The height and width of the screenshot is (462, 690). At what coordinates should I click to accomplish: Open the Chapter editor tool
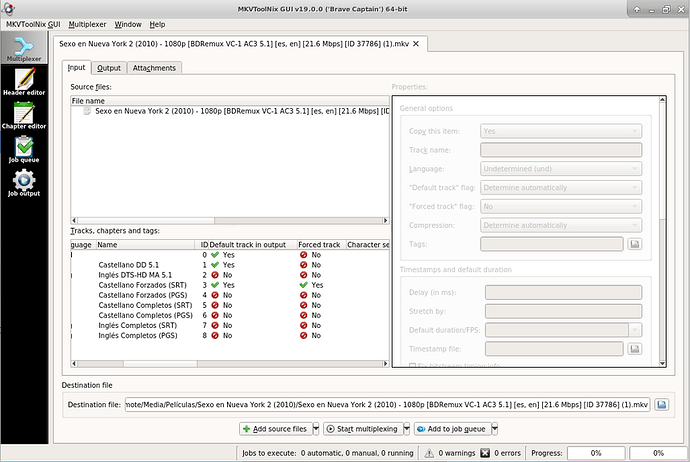tap(24, 116)
